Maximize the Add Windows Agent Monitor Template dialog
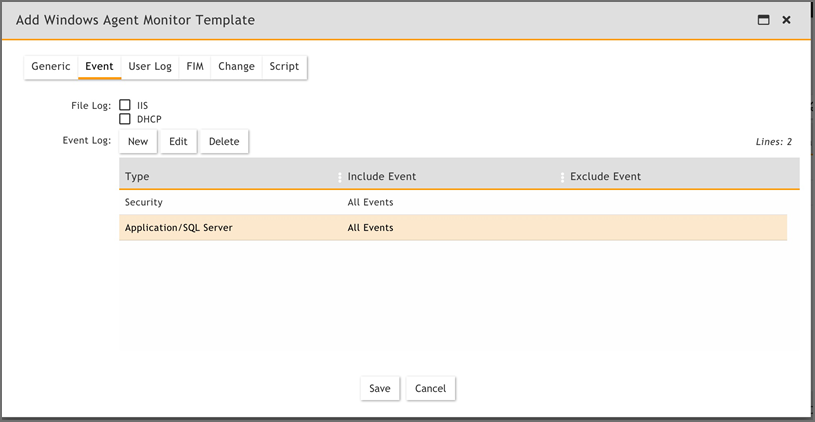 (x=763, y=20)
